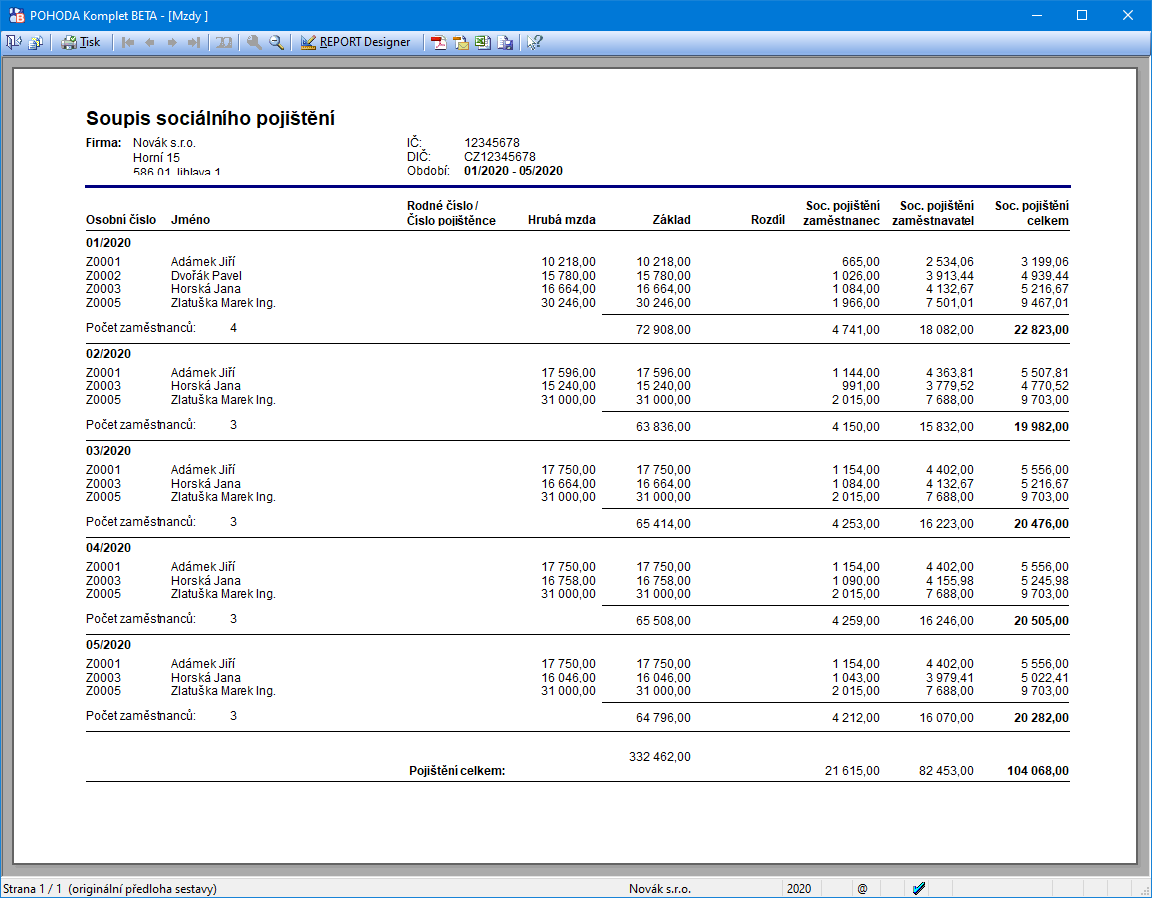1152x898 pixels.
Task: Click the 05/2020 total 20 282,00
Action: tap(1041, 718)
